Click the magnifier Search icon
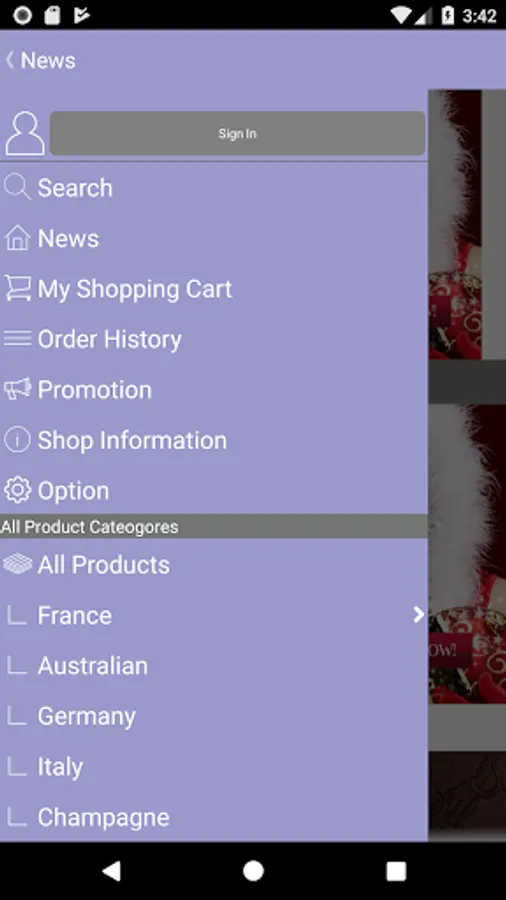 click(17, 188)
